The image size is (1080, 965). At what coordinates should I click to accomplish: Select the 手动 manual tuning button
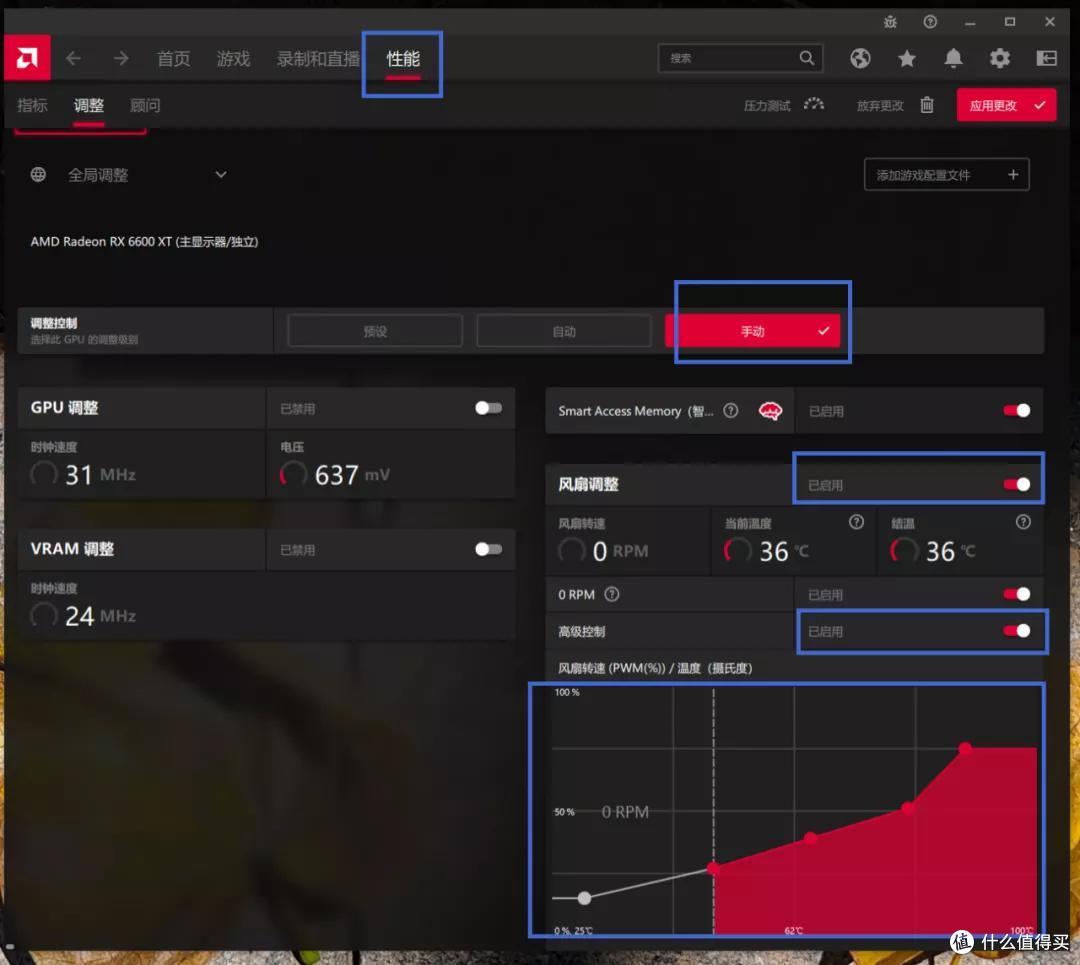pos(753,331)
